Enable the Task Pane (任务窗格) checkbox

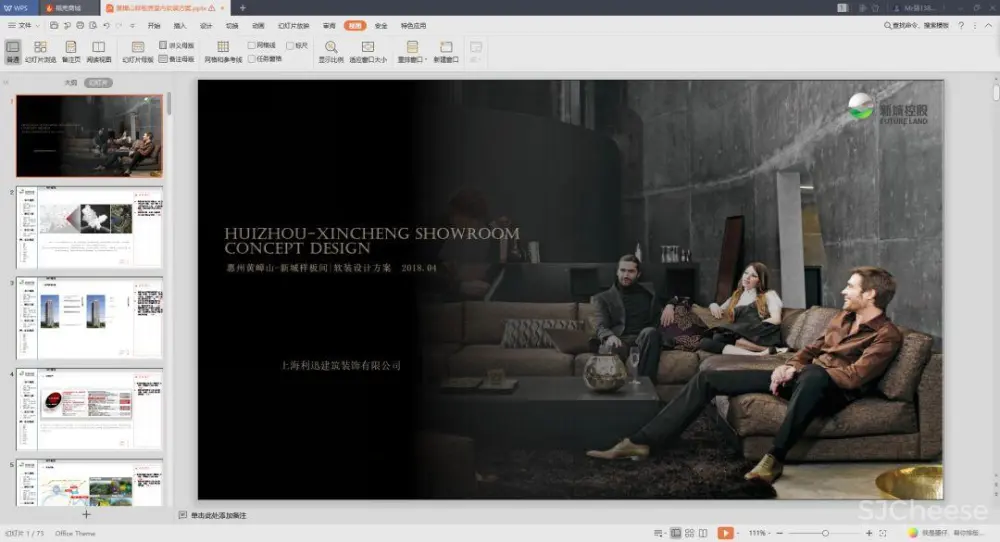pos(252,59)
